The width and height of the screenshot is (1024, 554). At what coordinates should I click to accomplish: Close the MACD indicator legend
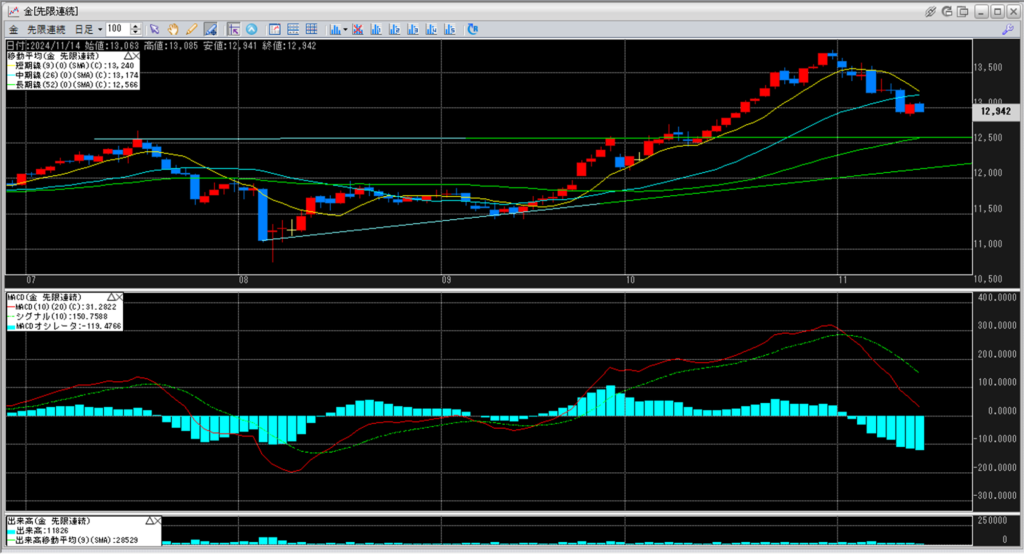pos(119,297)
